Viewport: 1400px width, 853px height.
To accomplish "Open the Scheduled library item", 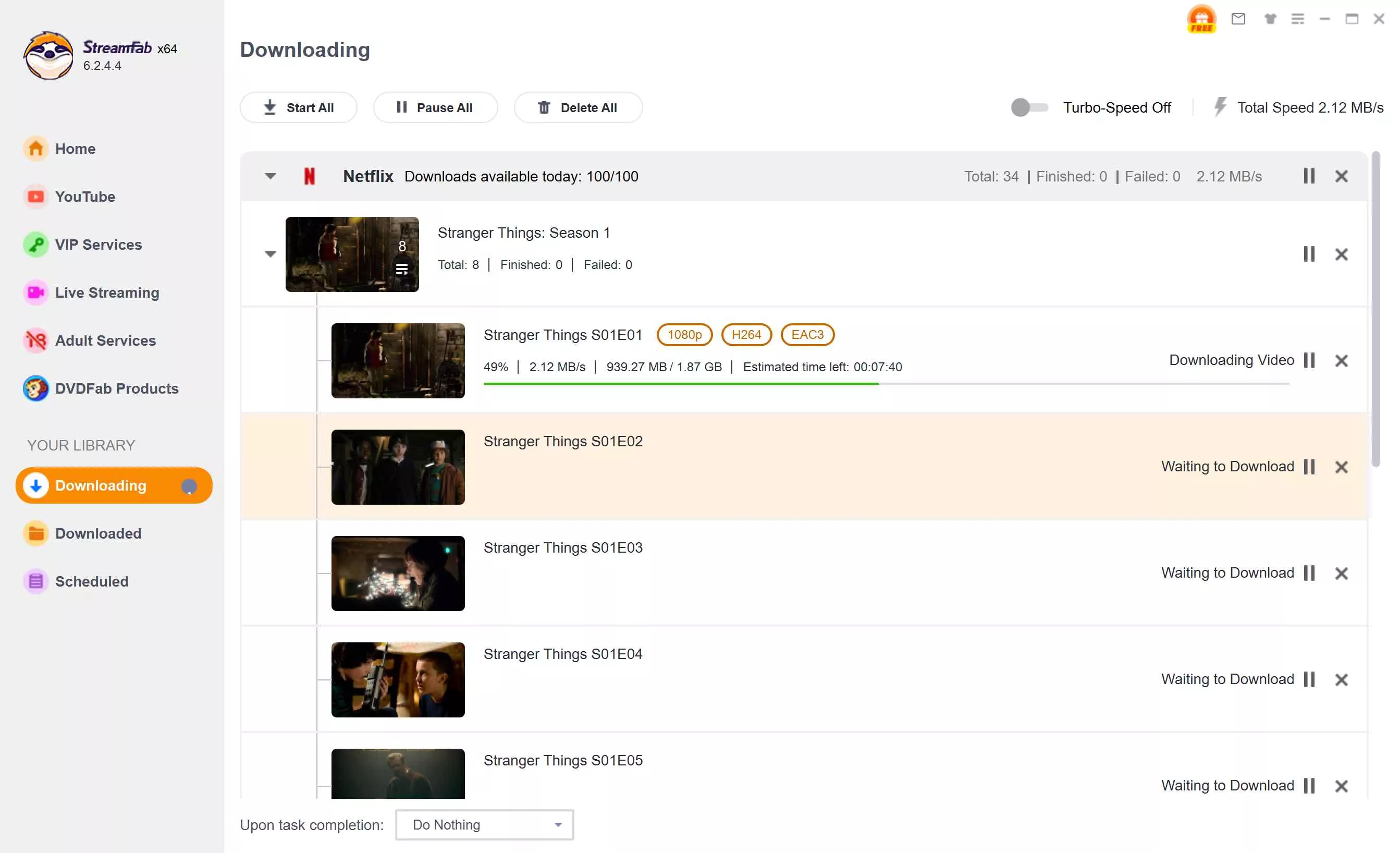I will [x=76, y=581].
